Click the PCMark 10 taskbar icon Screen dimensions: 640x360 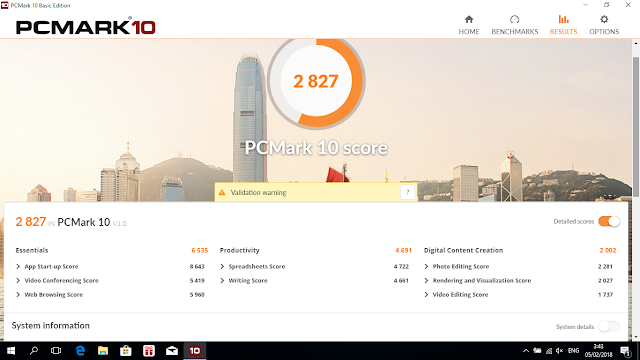(195, 351)
